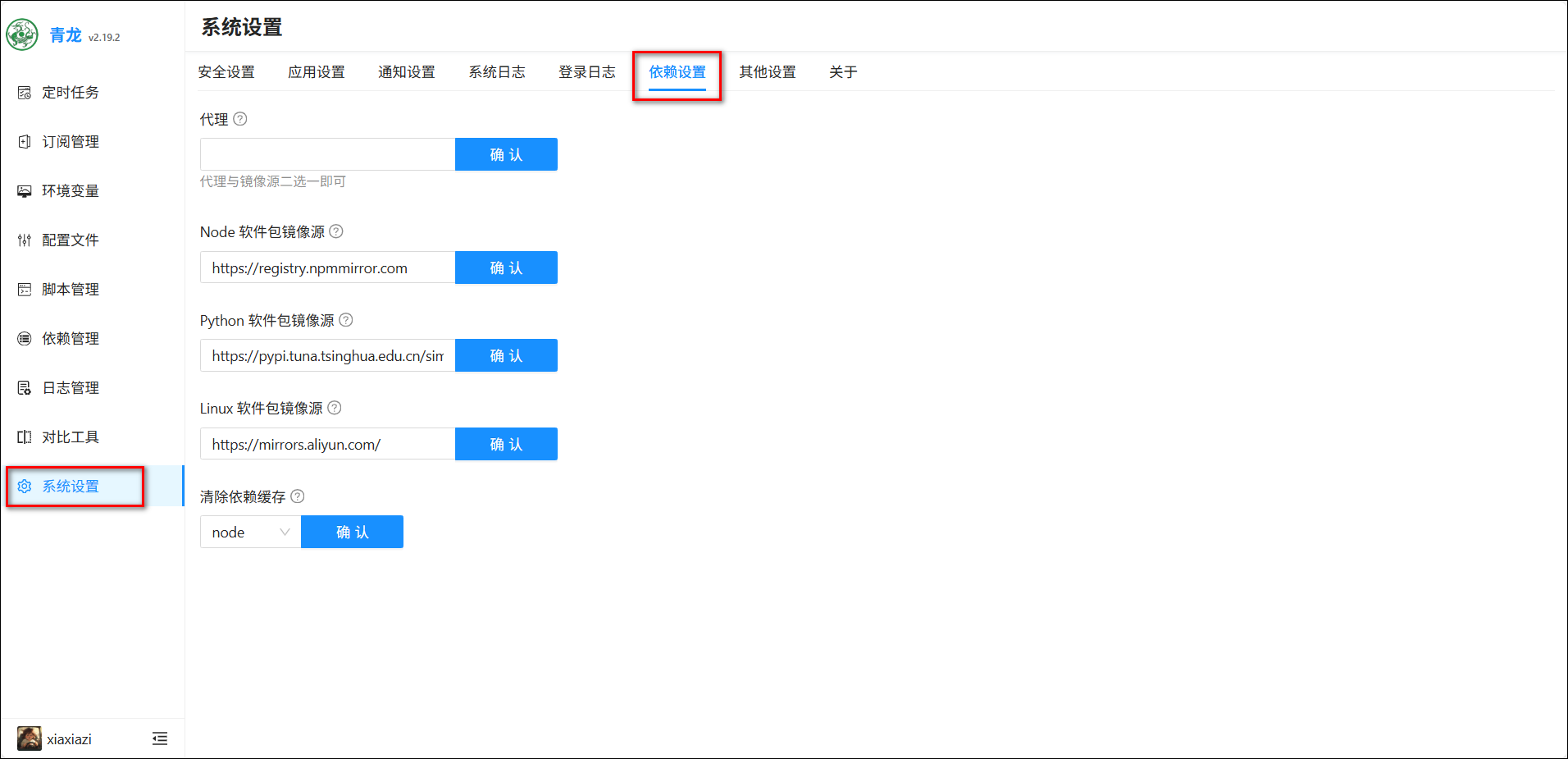The height and width of the screenshot is (759, 1568).
Task: Click the 环境变量 sidebar icon
Action: [x=25, y=191]
